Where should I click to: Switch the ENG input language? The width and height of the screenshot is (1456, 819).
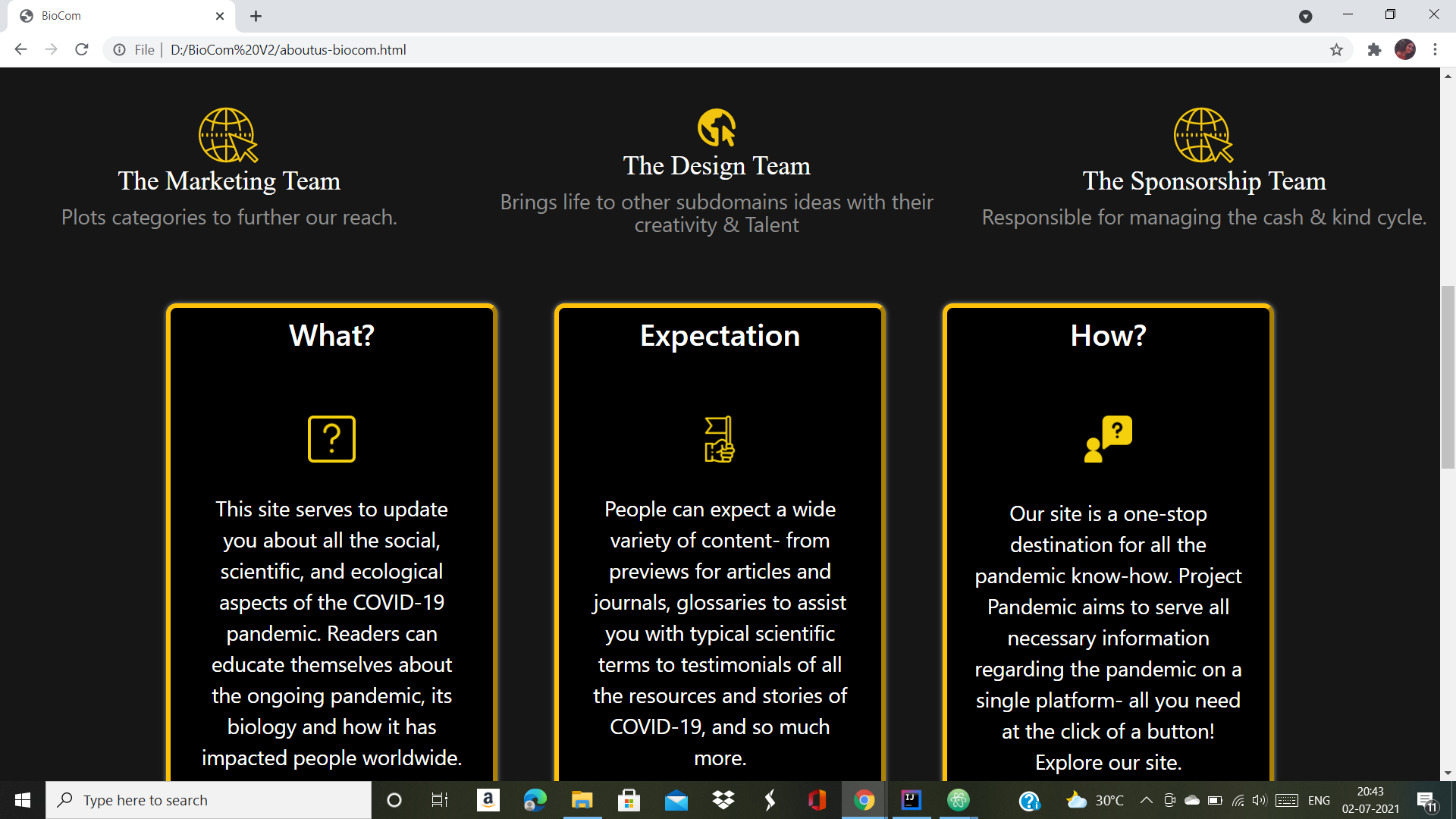1319,800
